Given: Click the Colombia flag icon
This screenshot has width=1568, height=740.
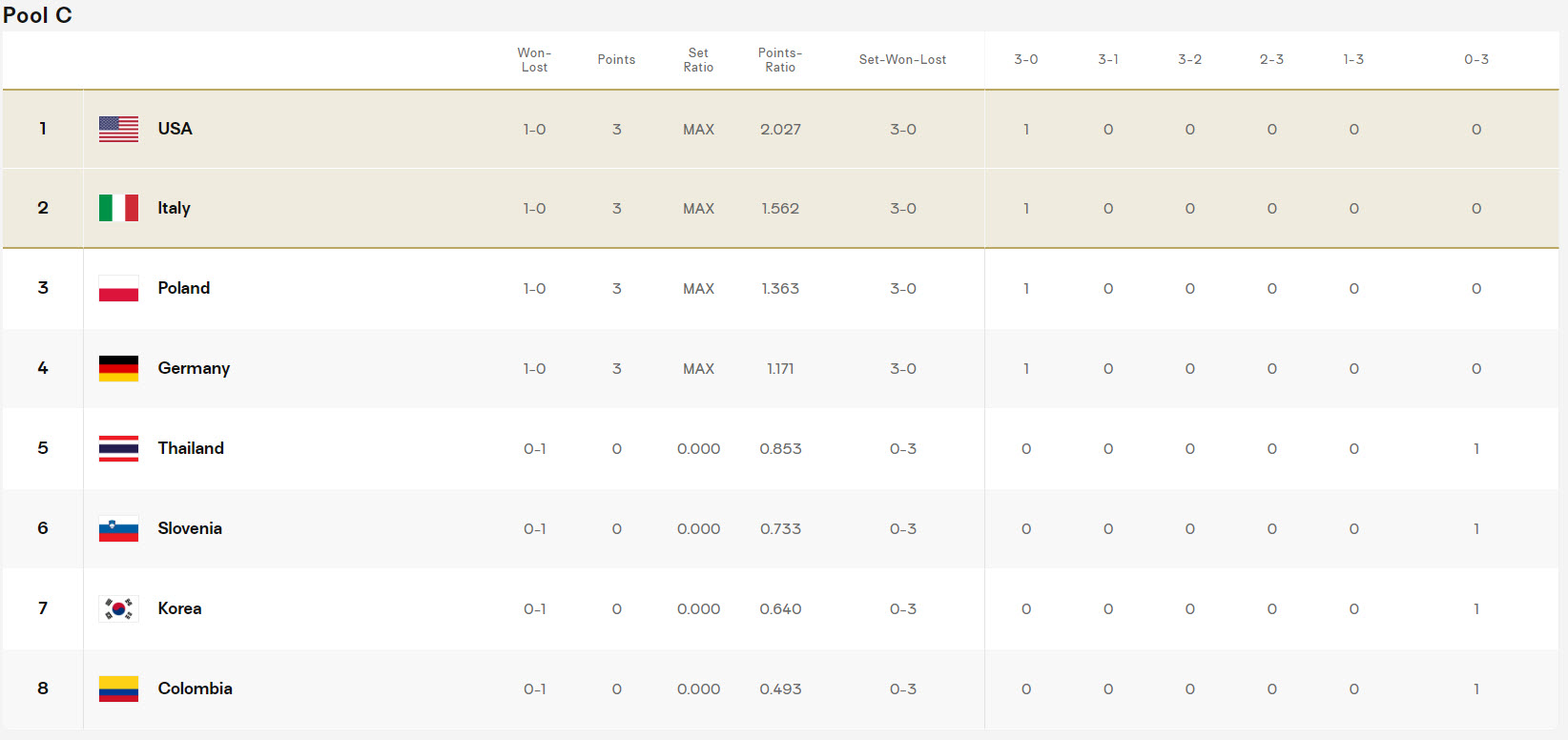Looking at the screenshot, I should pyautogui.click(x=118, y=689).
